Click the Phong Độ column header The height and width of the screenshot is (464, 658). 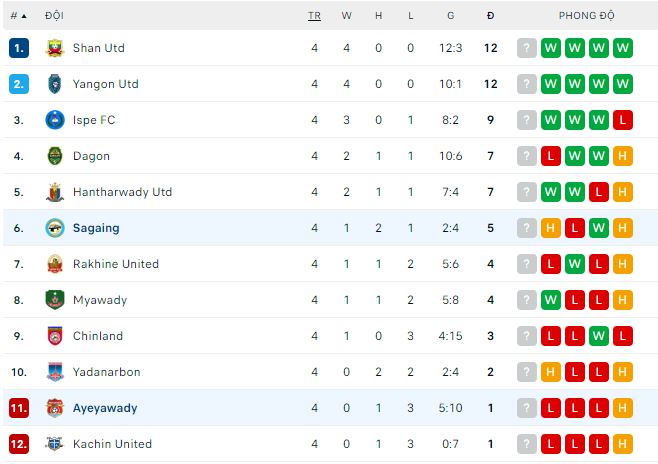tap(587, 16)
